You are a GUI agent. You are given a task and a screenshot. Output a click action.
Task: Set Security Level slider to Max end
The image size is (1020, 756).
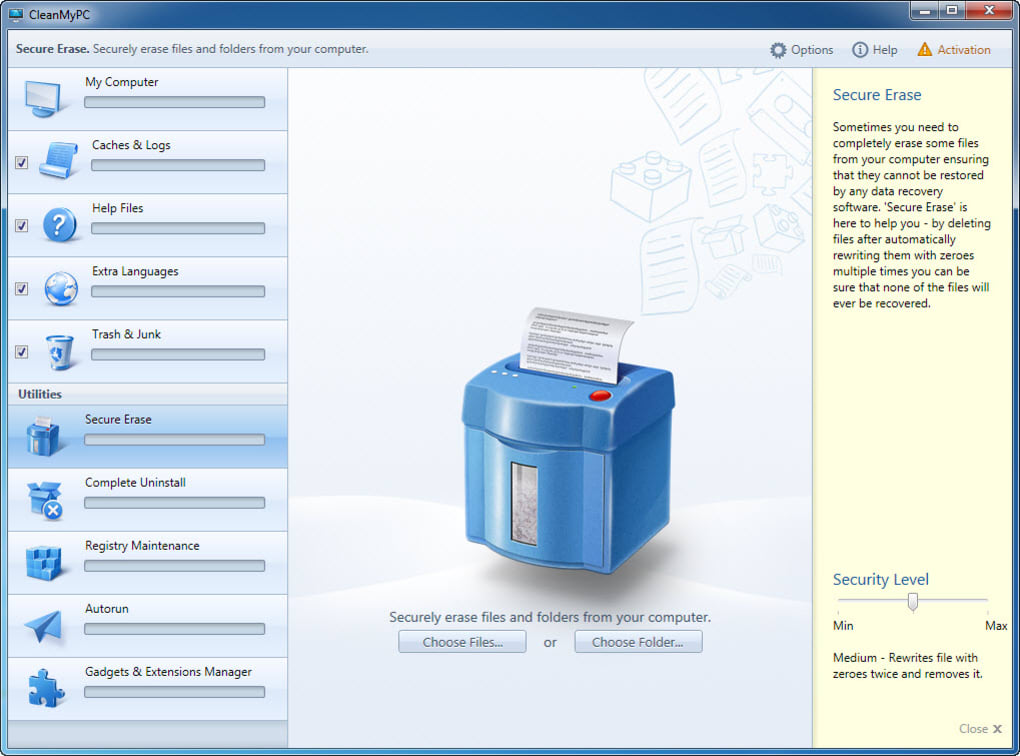987,600
